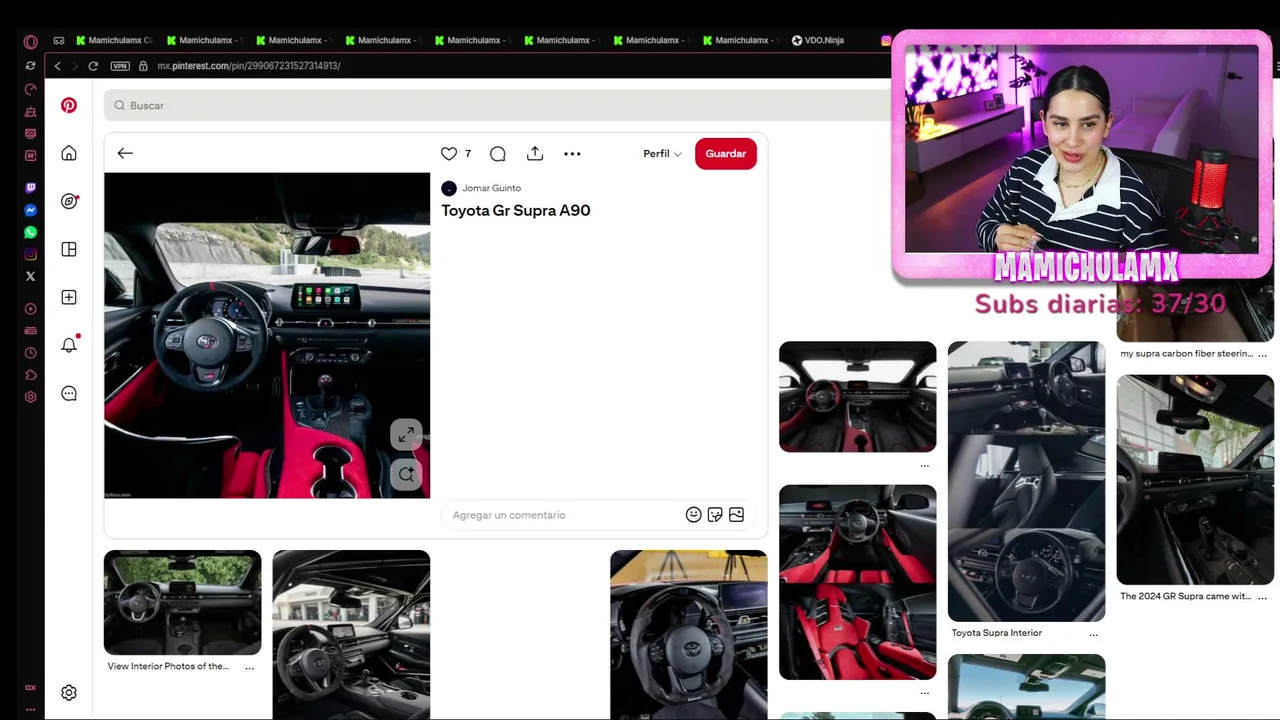
Task: Return to previous page with pin back arrow
Action: 125,153
